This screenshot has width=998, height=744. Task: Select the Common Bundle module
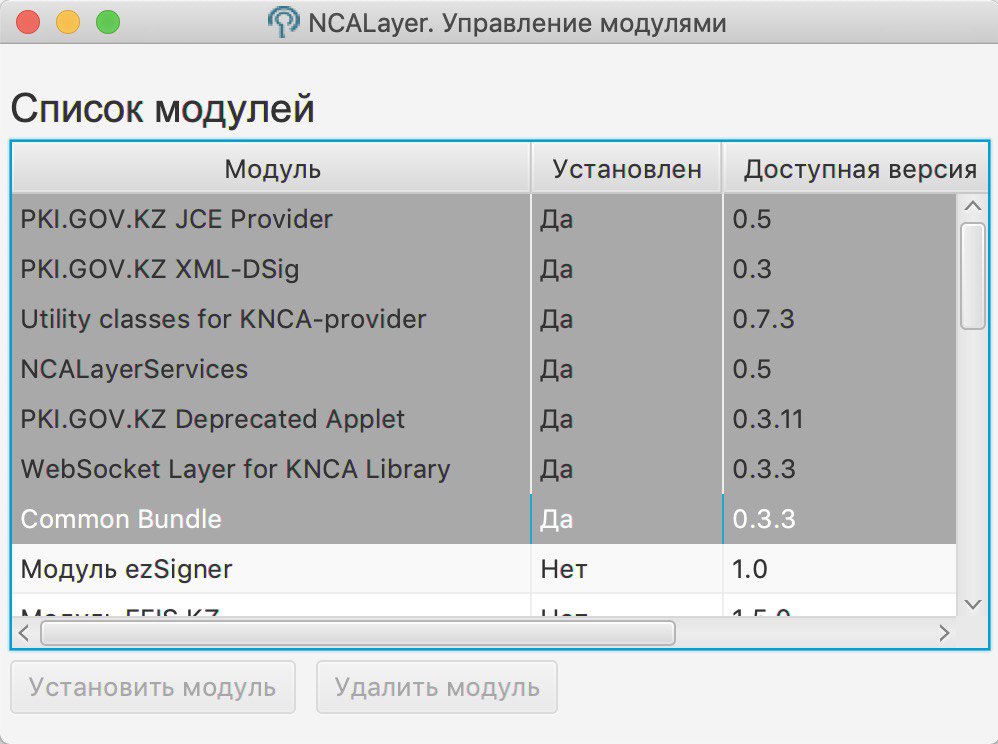point(484,519)
